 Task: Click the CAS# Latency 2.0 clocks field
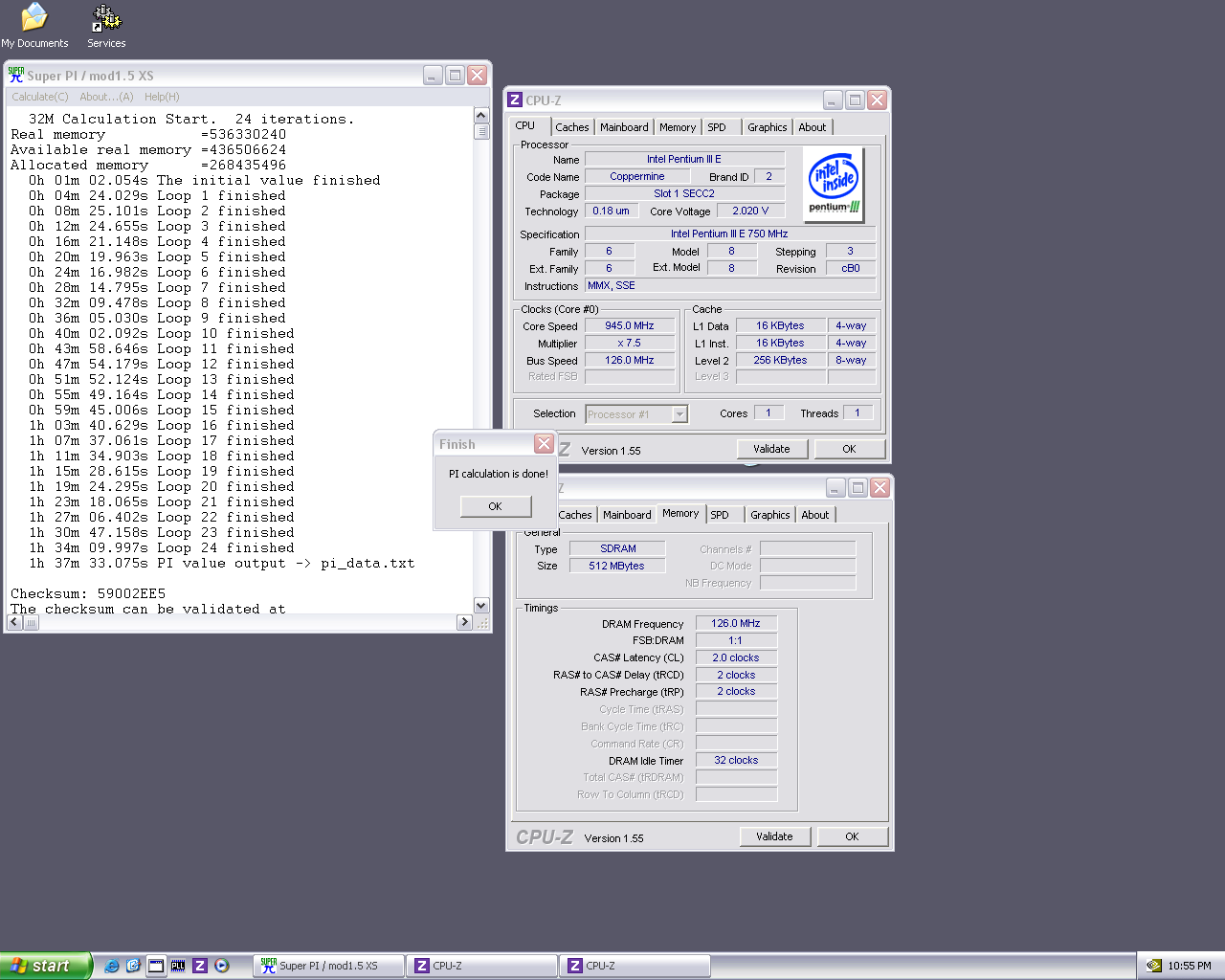pos(736,657)
